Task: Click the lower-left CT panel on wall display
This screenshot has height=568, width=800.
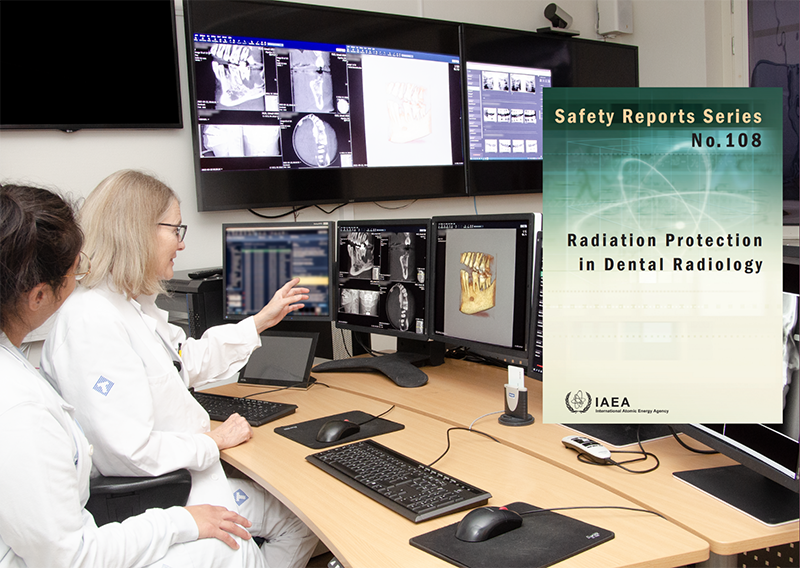Action: [x=239, y=139]
